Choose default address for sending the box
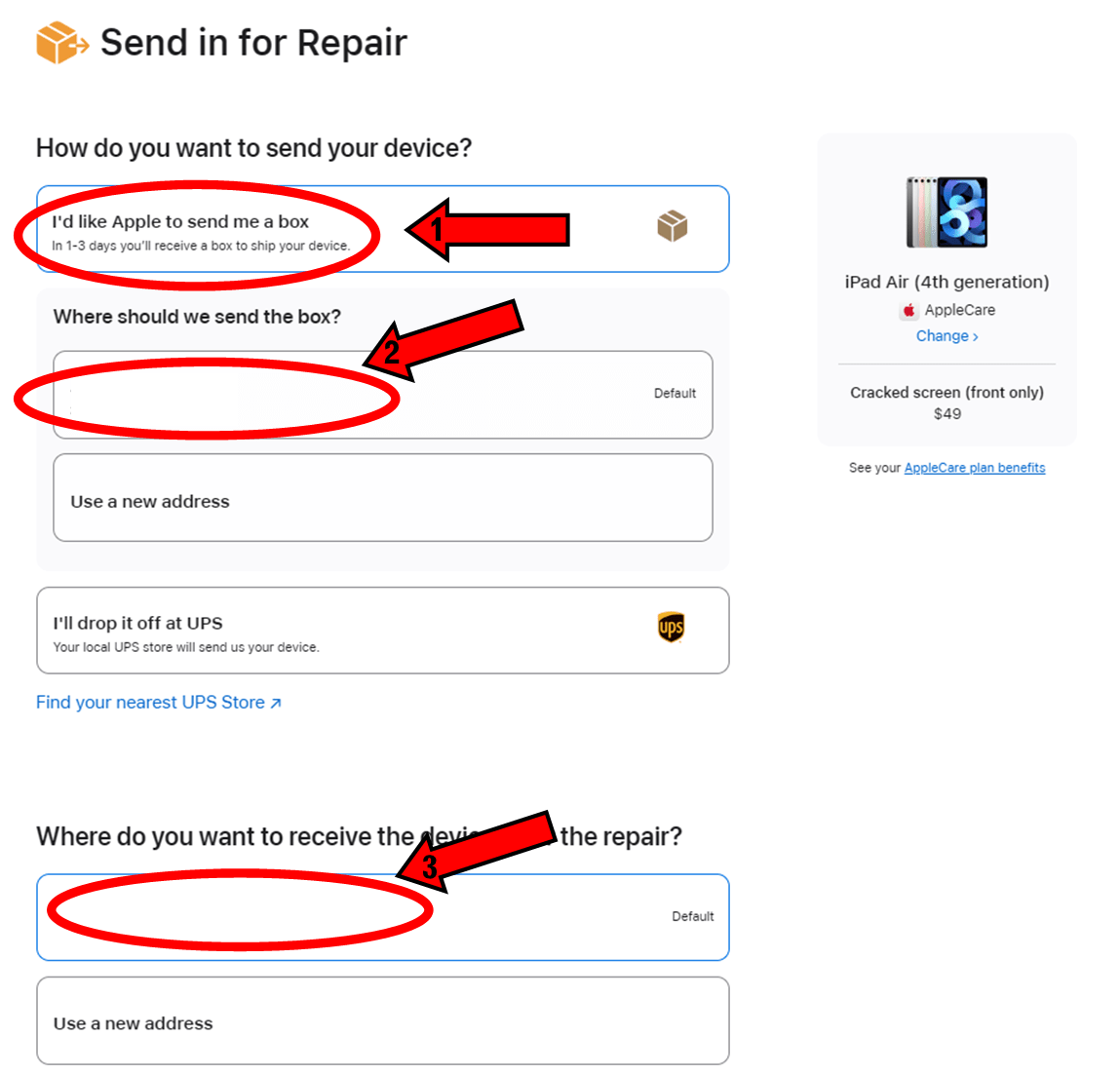 [383, 395]
